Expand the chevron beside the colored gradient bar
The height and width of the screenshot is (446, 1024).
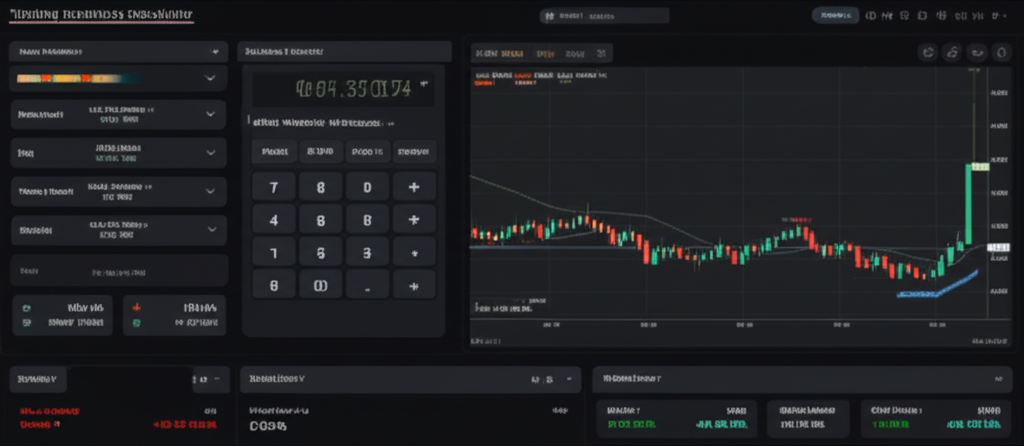209,77
